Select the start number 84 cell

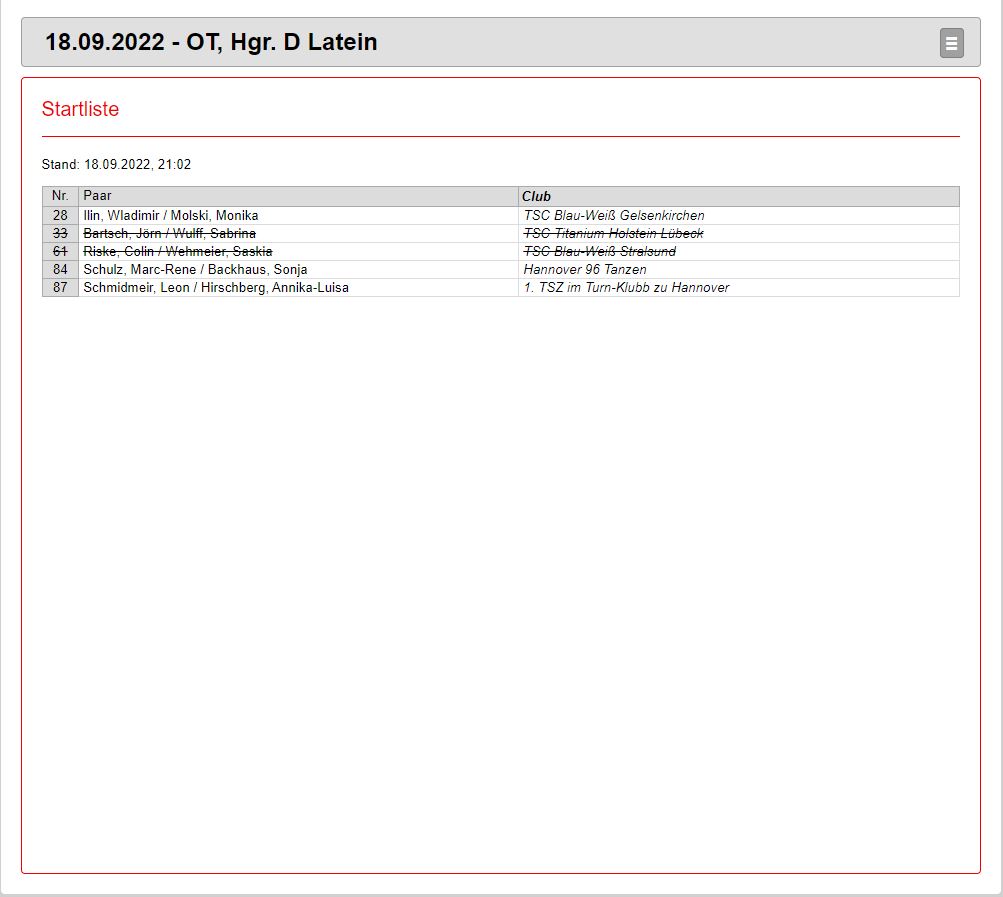coord(60,269)
